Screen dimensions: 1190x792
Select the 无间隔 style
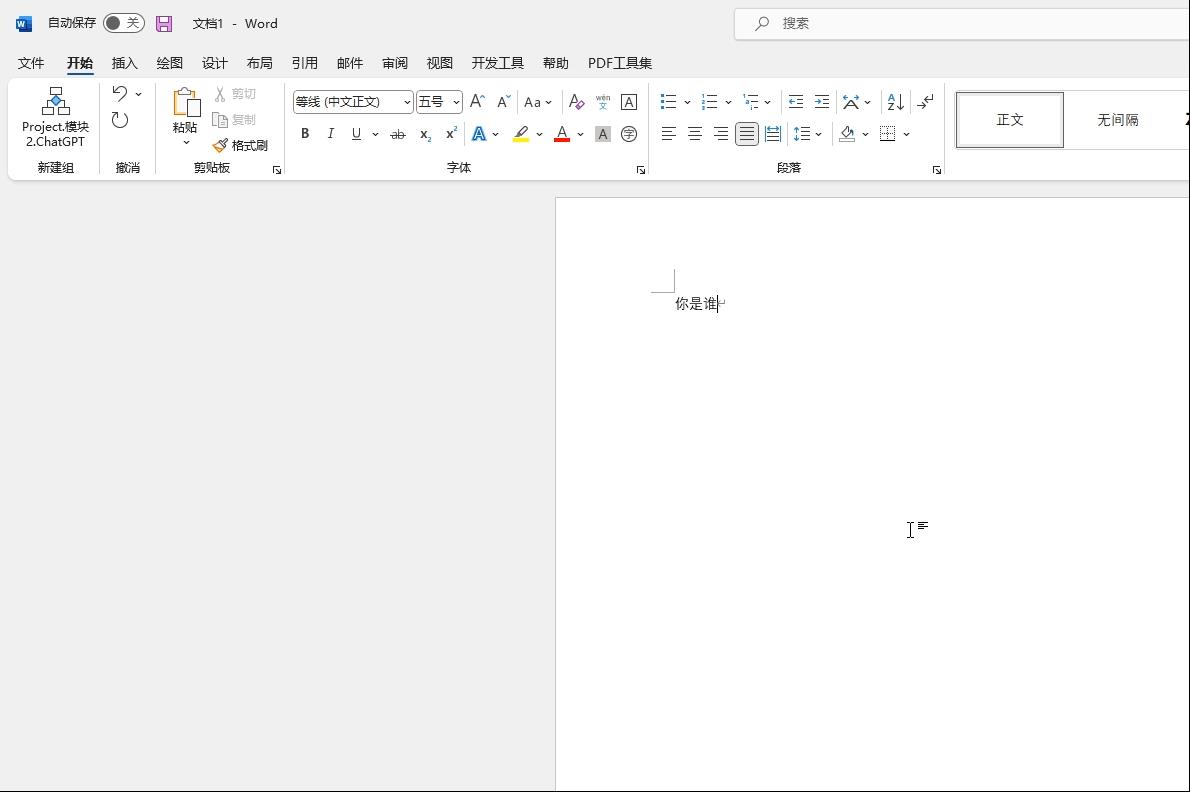click(1117, 120)
